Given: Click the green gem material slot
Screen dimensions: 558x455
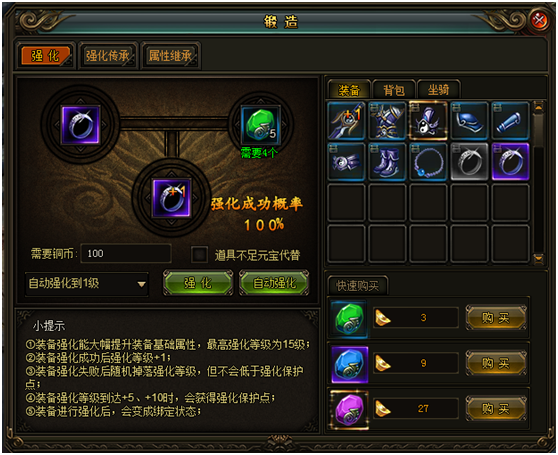Looking at the screenshot, I should [x=260, y=125].
